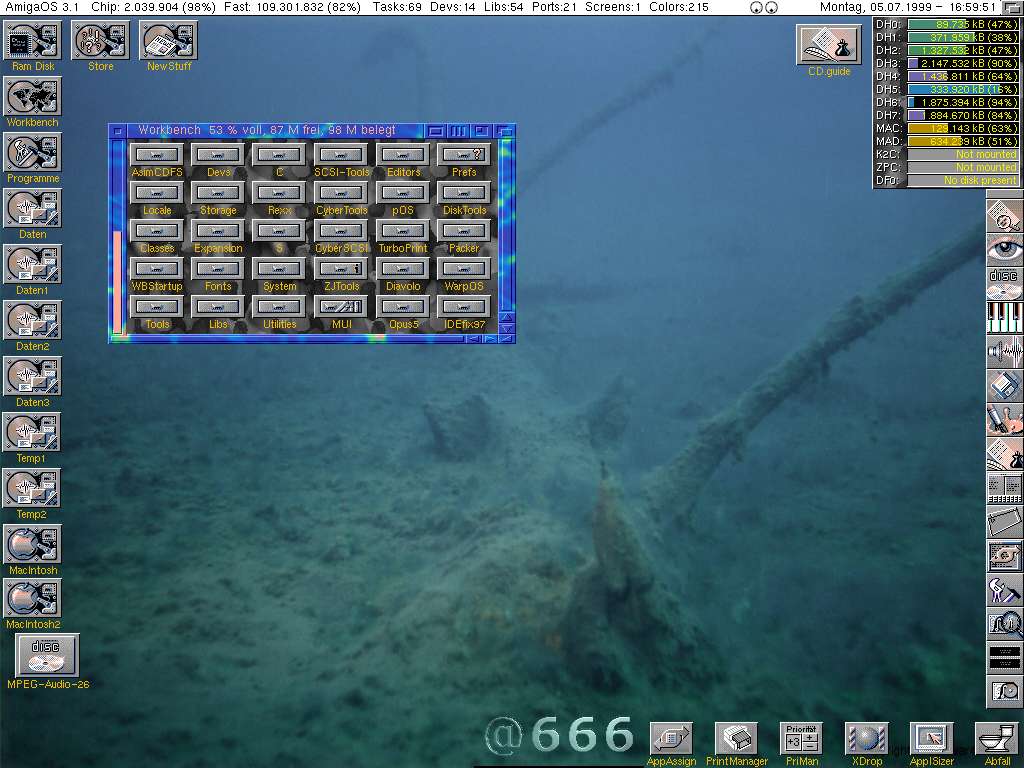
Task: Click the Workbench window scroll-right arrow
Action: click(x=490, y=339)
